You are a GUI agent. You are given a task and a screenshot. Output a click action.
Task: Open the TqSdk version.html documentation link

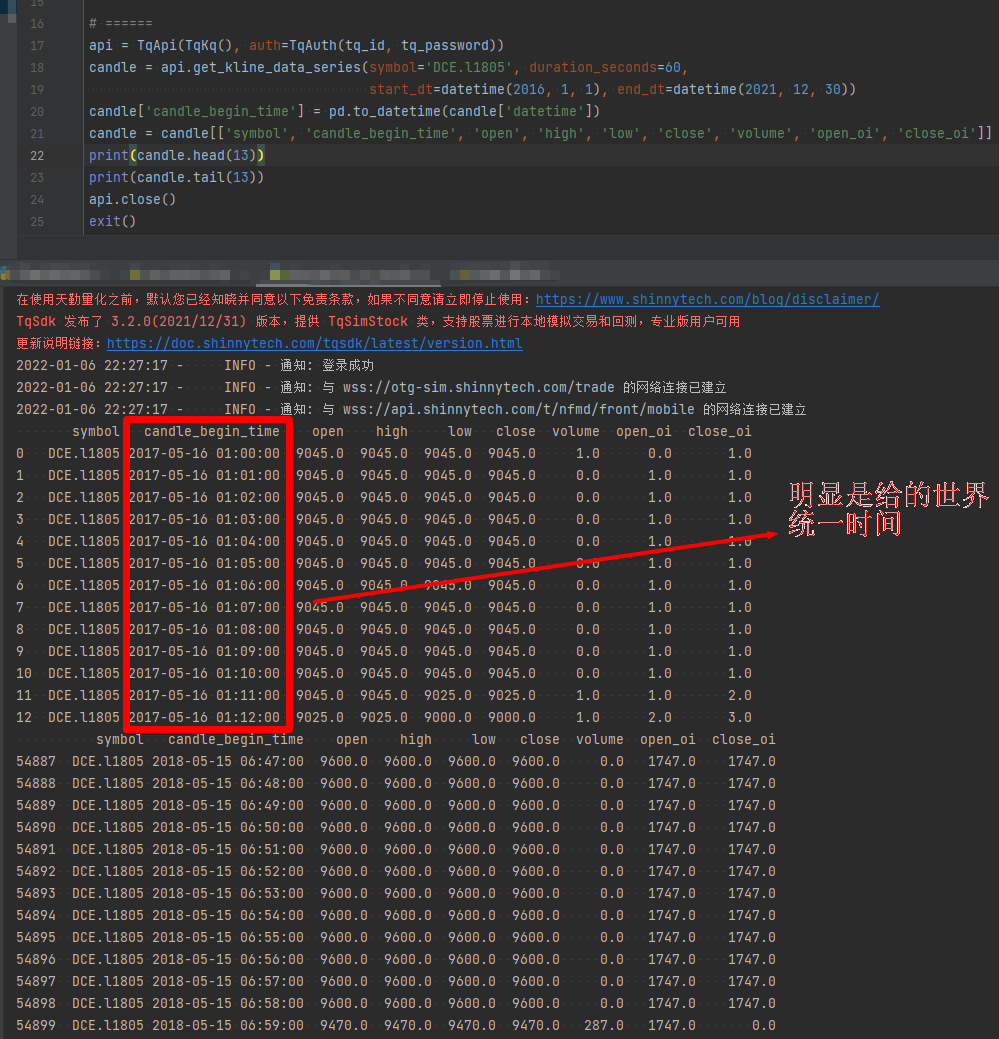pos(314,344)
